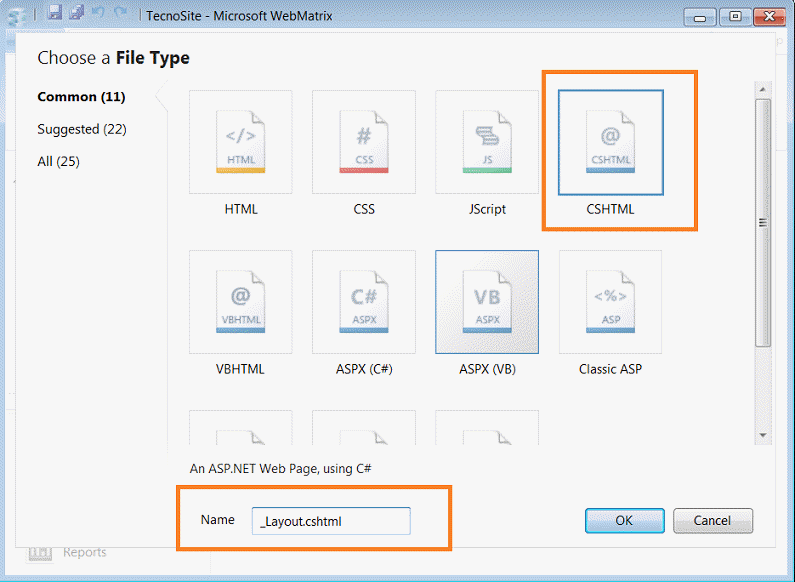
Task: Confirm with the OK button
Action: pos(625,521)
